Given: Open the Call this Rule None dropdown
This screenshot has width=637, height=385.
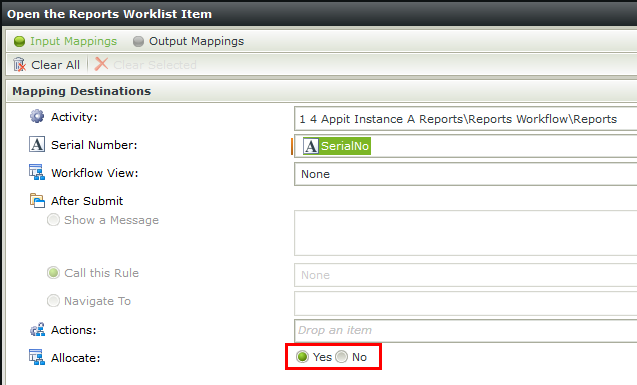Looking at the screenshot, I should point(465,275).
